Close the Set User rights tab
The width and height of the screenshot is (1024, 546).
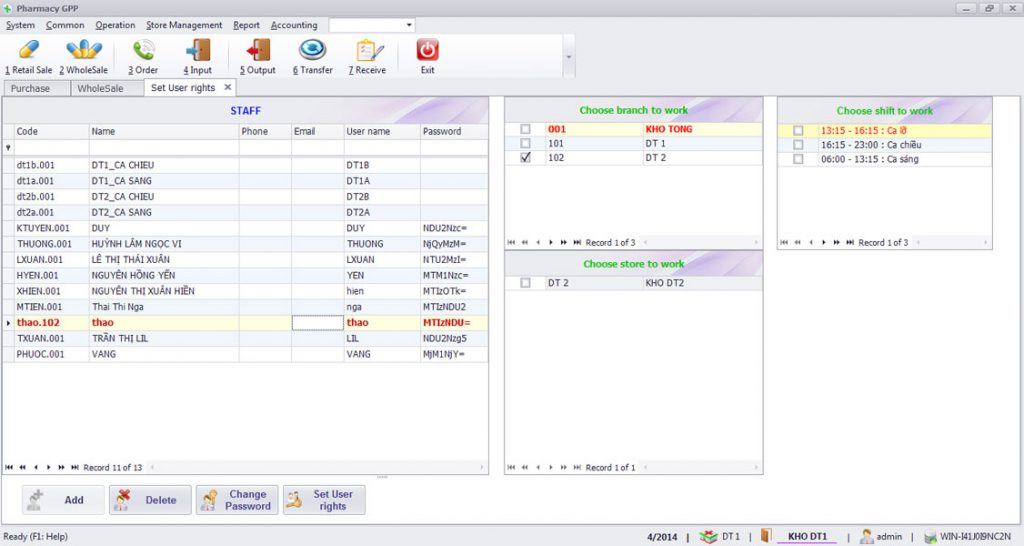pyautogui.click(x=228, y=87)
